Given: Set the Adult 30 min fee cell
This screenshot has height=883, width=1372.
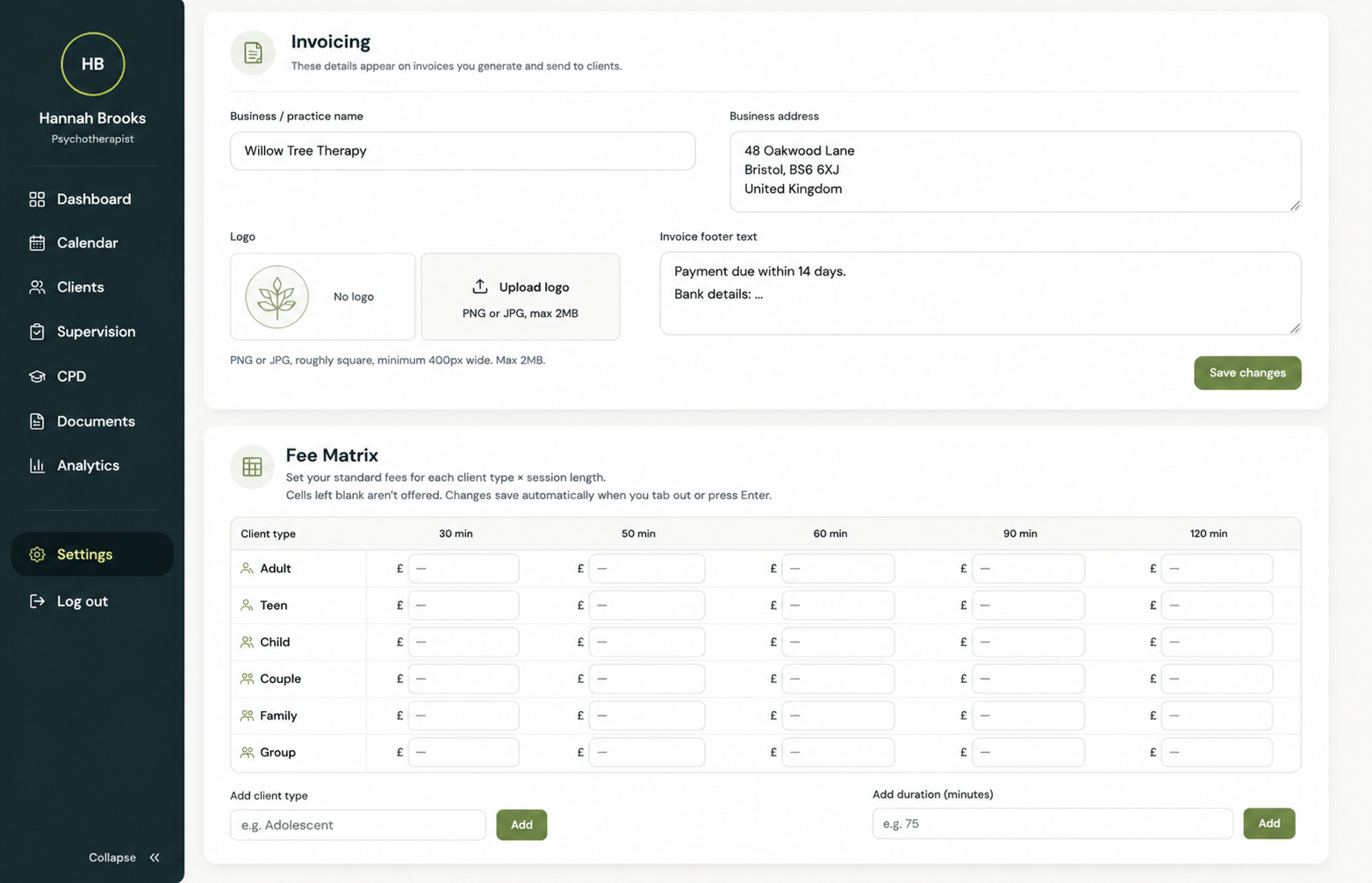Looking at the screenshot, I should pos(463,569).
